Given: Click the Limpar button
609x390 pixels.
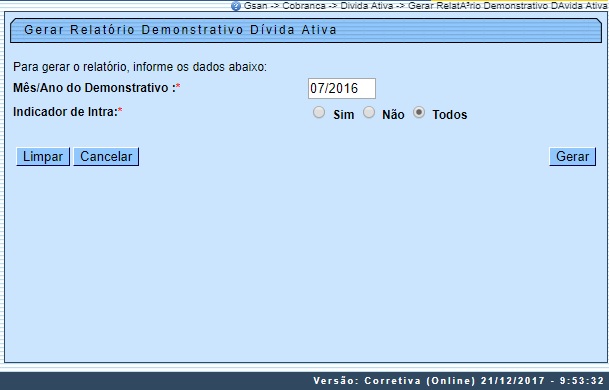Looking at the screenshot, I should (43, 157).
